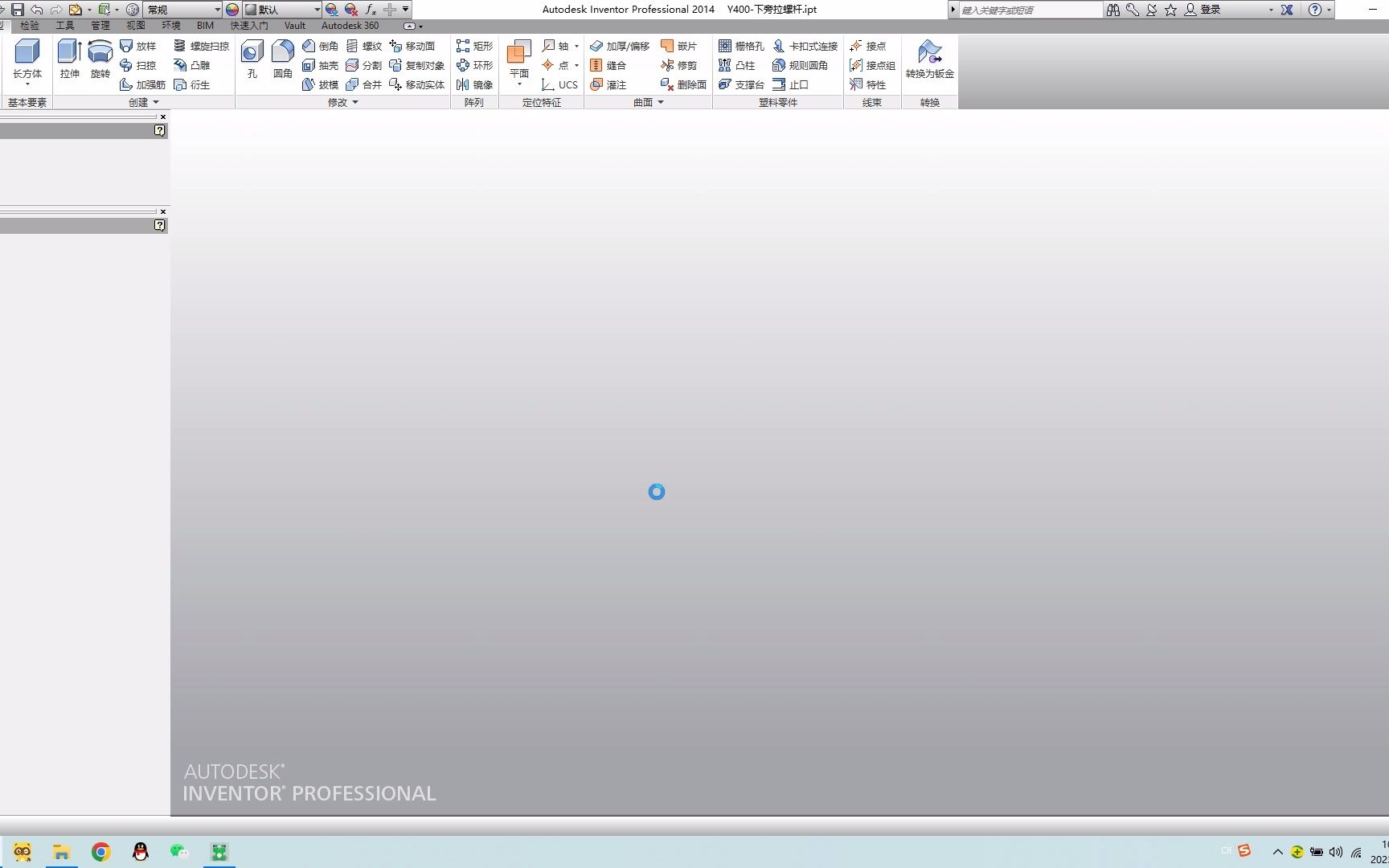Select the 止口 (Lip) tool

coord(790,84)
